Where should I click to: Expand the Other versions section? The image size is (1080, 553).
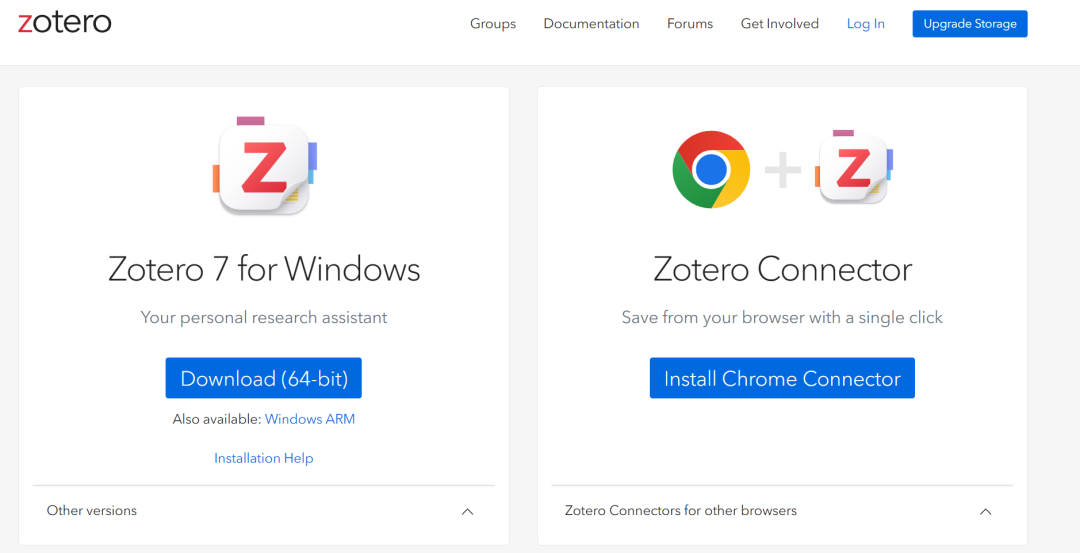(264, 511)
